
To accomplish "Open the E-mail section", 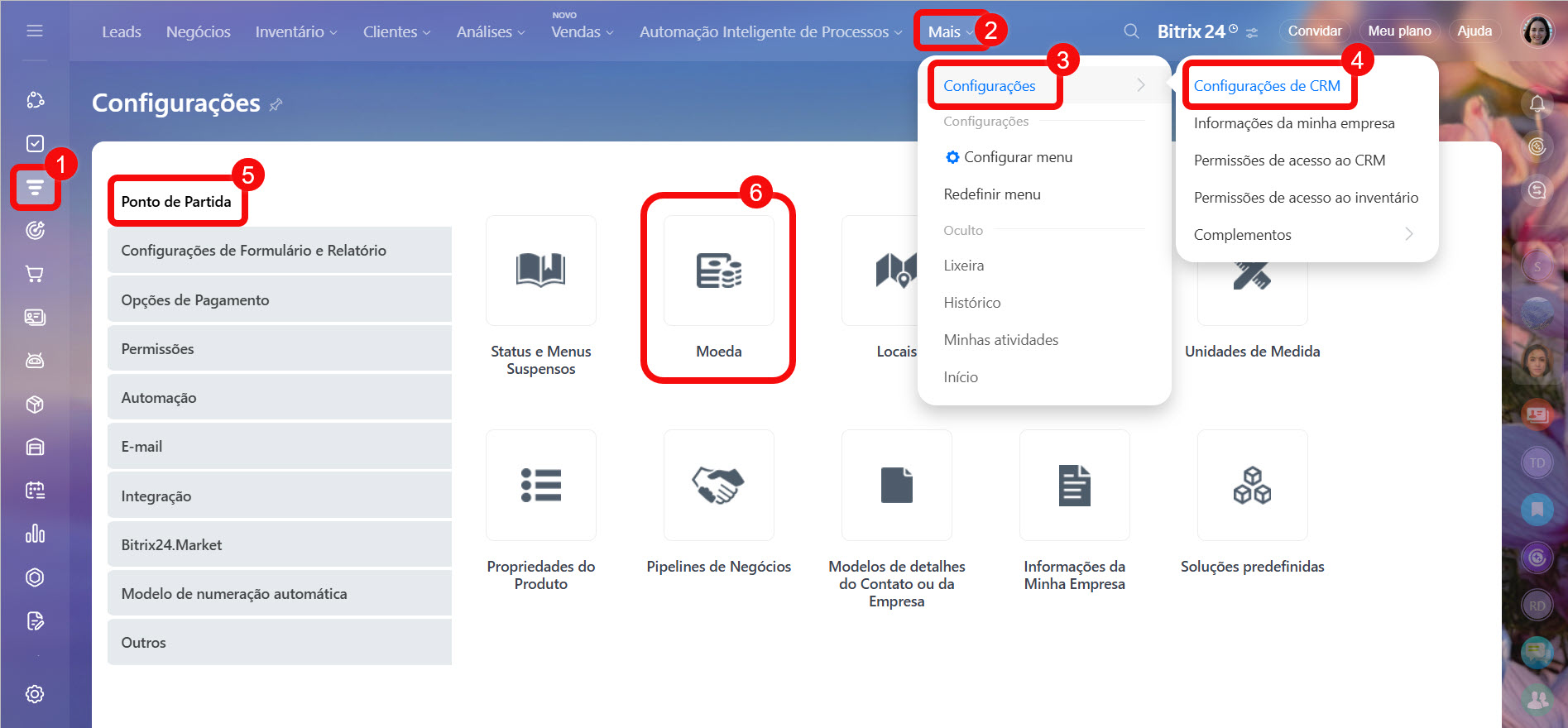I will click(280, 446).
